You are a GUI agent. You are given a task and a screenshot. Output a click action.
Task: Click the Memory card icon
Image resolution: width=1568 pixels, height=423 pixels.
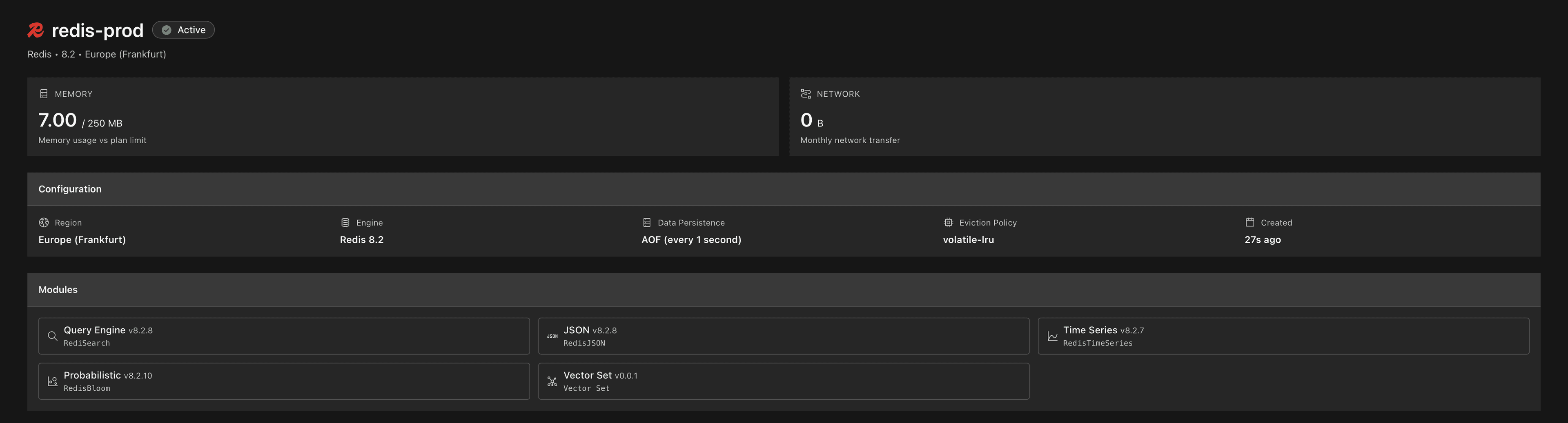coord(44,93)
